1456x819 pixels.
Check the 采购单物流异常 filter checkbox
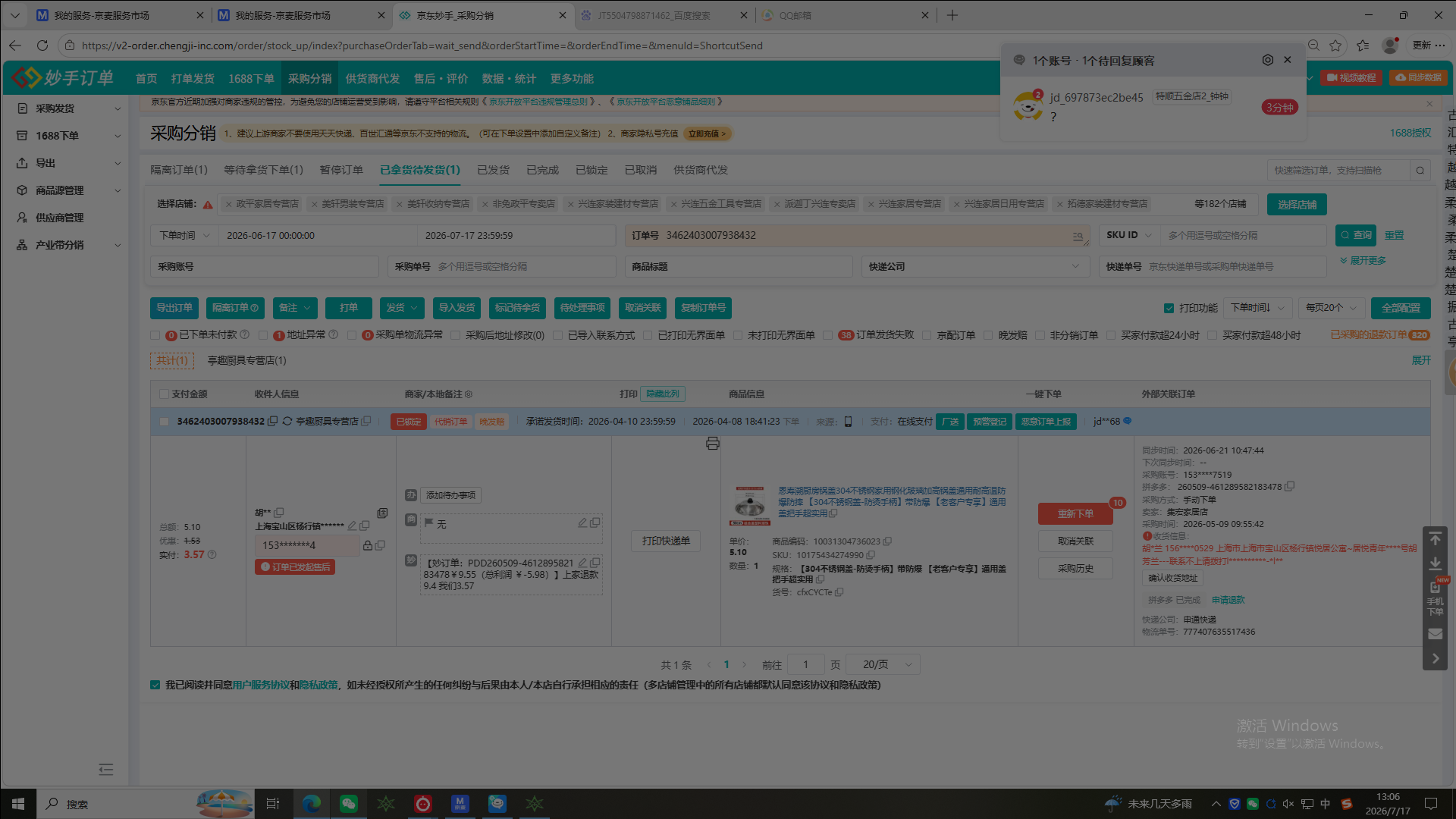pyautogui.click(x=352, y=335)
